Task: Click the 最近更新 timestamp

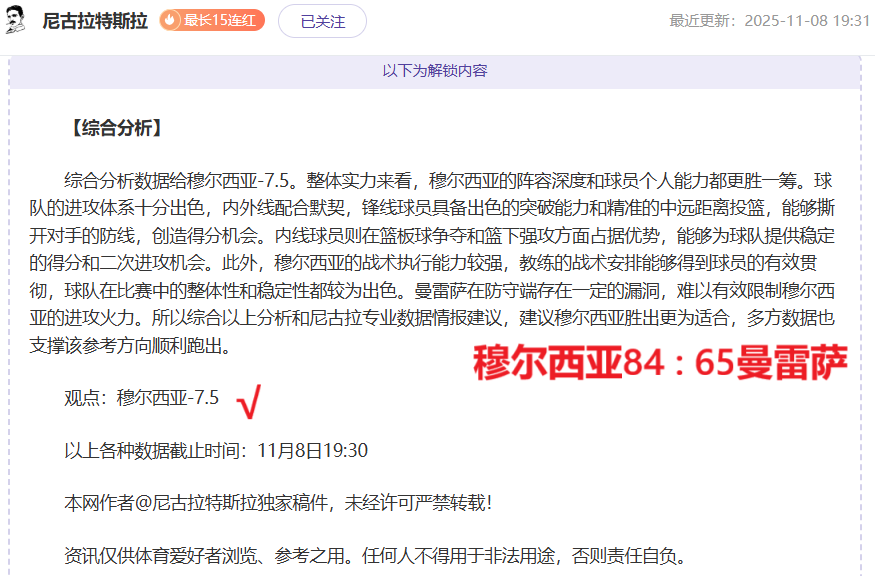Action: [769, 21]
